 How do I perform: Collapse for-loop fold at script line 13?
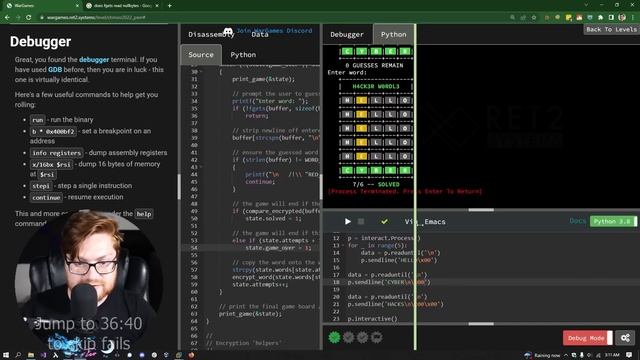point(343,245)
